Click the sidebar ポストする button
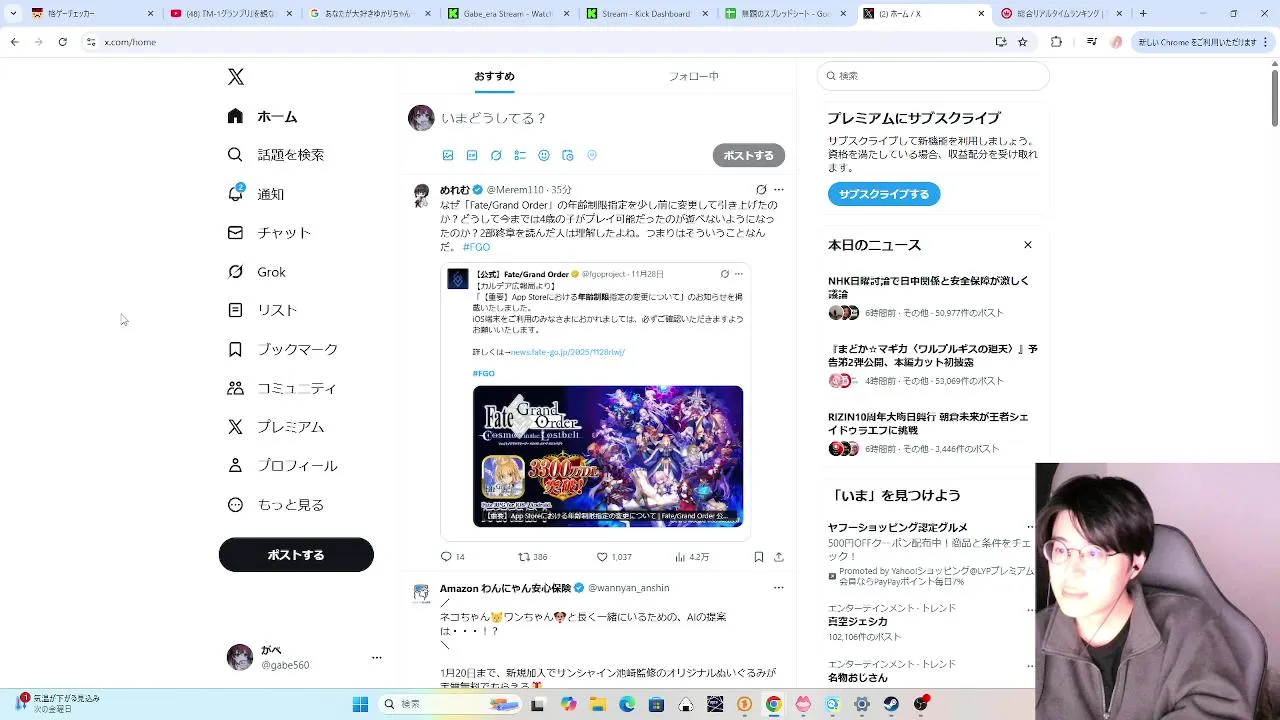This screenshot has height=720, width=1280. tap(296, 555)
